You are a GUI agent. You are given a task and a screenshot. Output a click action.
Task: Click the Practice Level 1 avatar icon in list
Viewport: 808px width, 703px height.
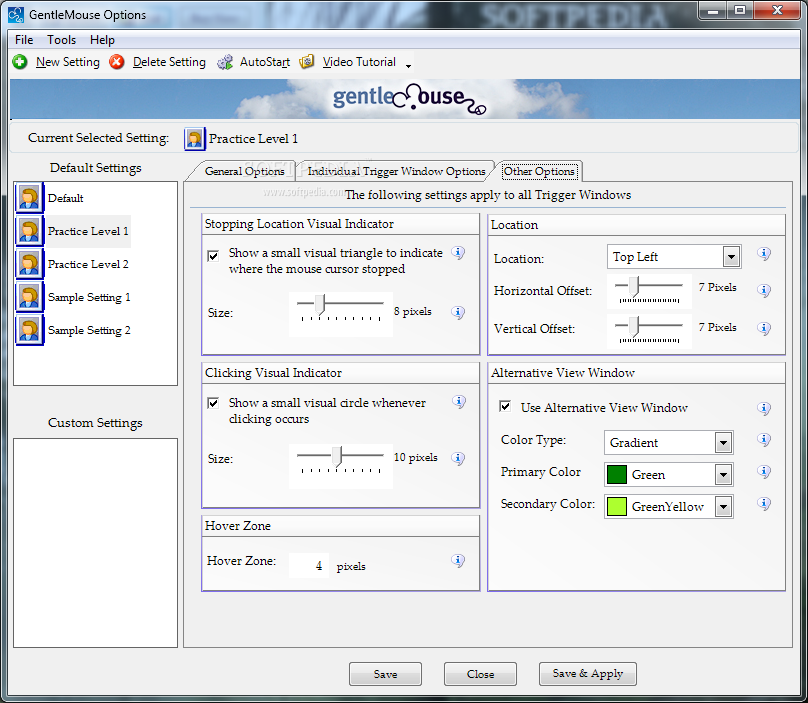pos(29,231)
